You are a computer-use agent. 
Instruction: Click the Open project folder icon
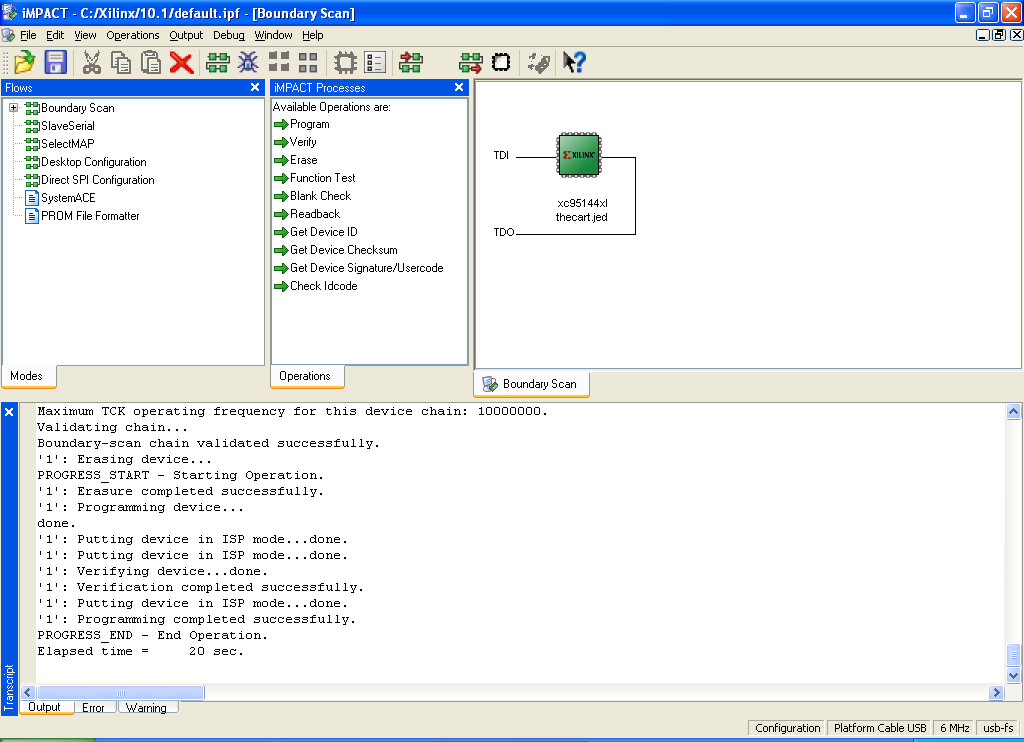(x=24, y=63)
